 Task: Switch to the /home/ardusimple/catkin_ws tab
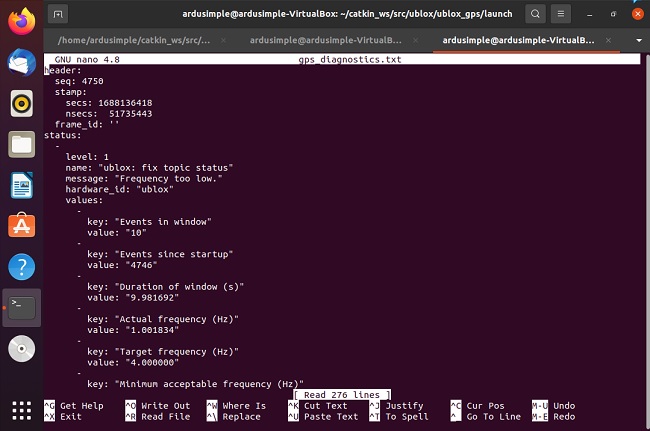(x=130, y=41)
